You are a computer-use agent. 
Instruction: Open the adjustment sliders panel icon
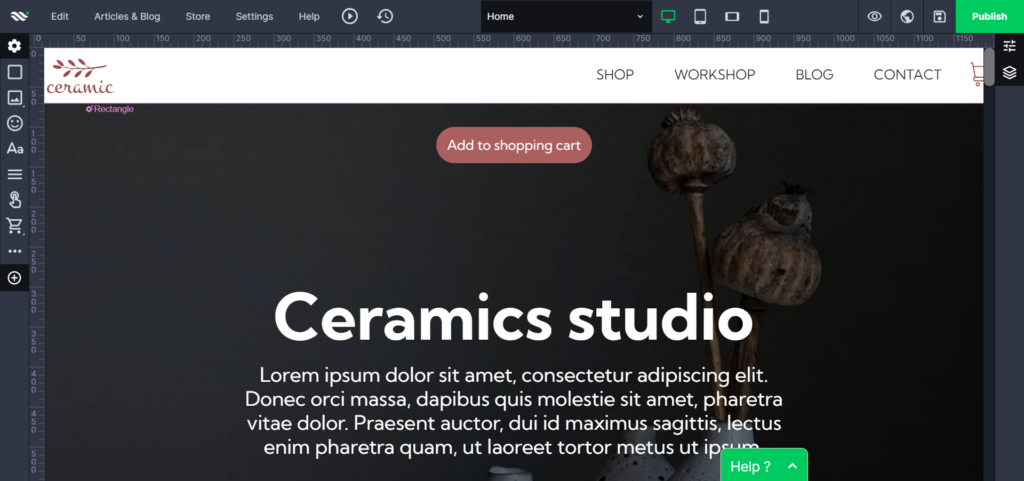pyautogui.click(x=1010, y=46)
